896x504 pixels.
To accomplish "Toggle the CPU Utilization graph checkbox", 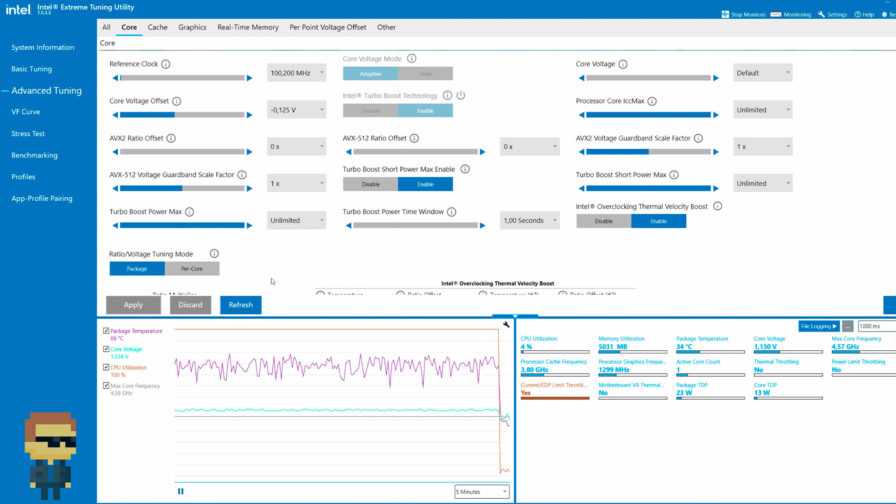I will (x=107, y=367).
